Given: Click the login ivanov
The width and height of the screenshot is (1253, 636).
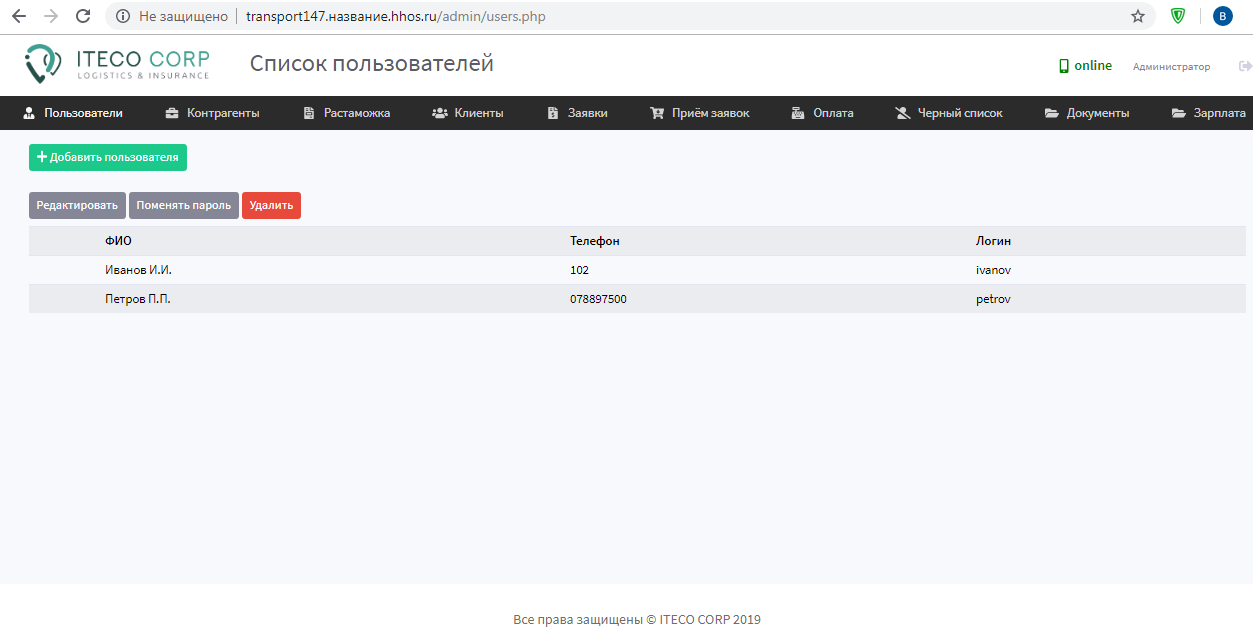Looking at the screenshot, I should coord(993,270).
